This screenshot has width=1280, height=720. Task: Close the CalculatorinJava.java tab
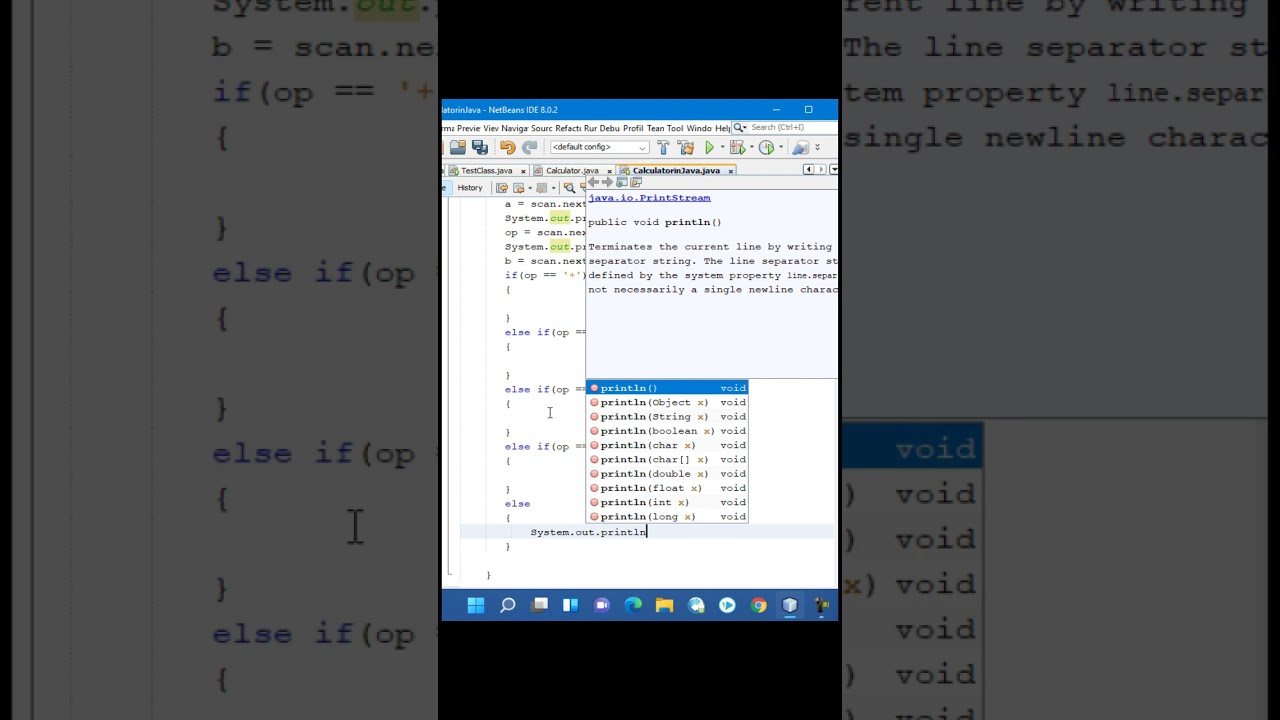click(731, 171)
